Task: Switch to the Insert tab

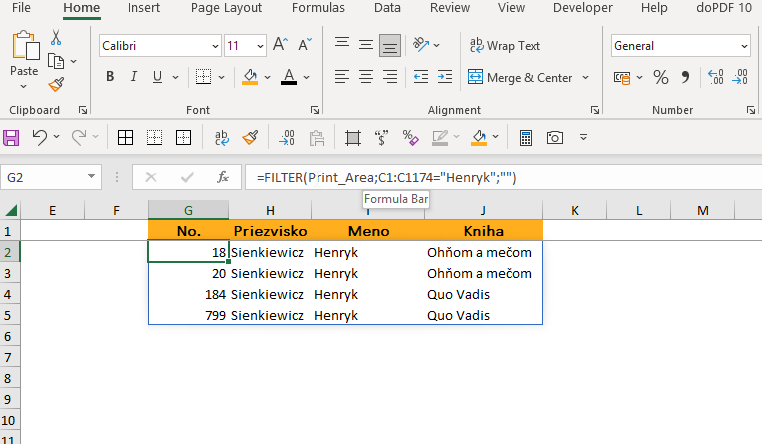Action: coord(144,8)
